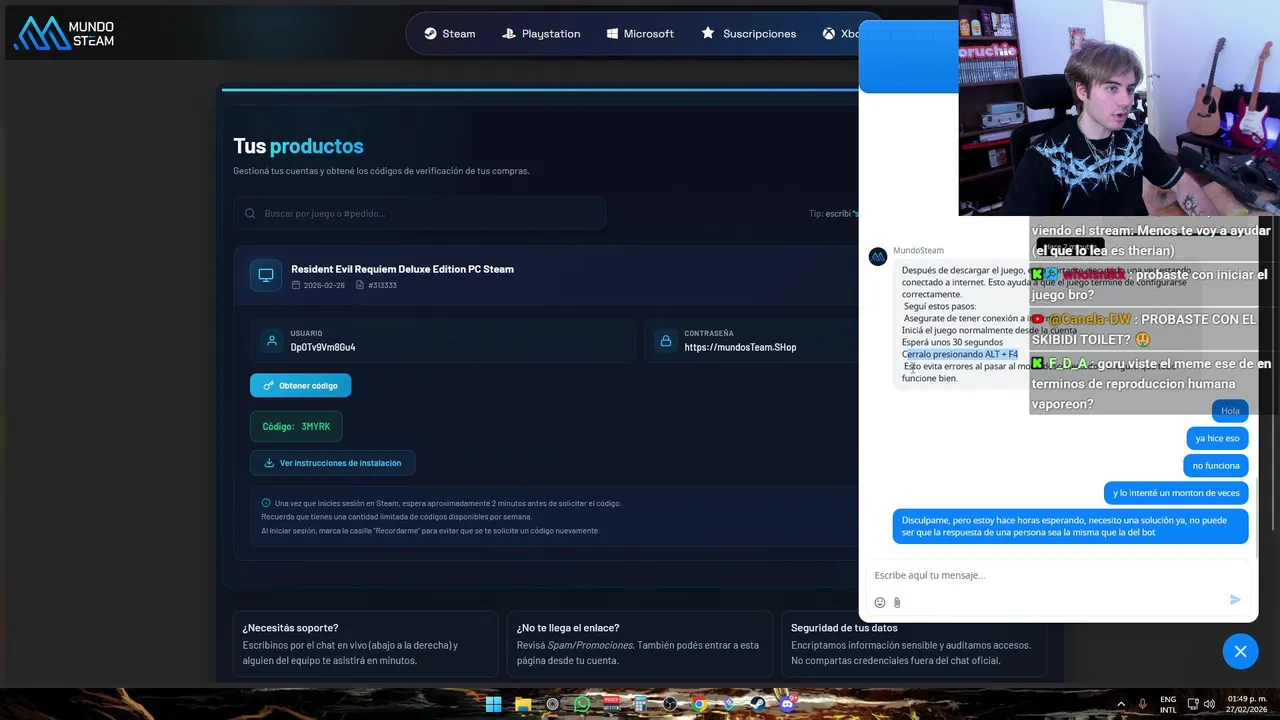Click the 'Disculpame, pero estoy hace horas' message
This screenshot has height=720, width=1280.
[1070, 526]
